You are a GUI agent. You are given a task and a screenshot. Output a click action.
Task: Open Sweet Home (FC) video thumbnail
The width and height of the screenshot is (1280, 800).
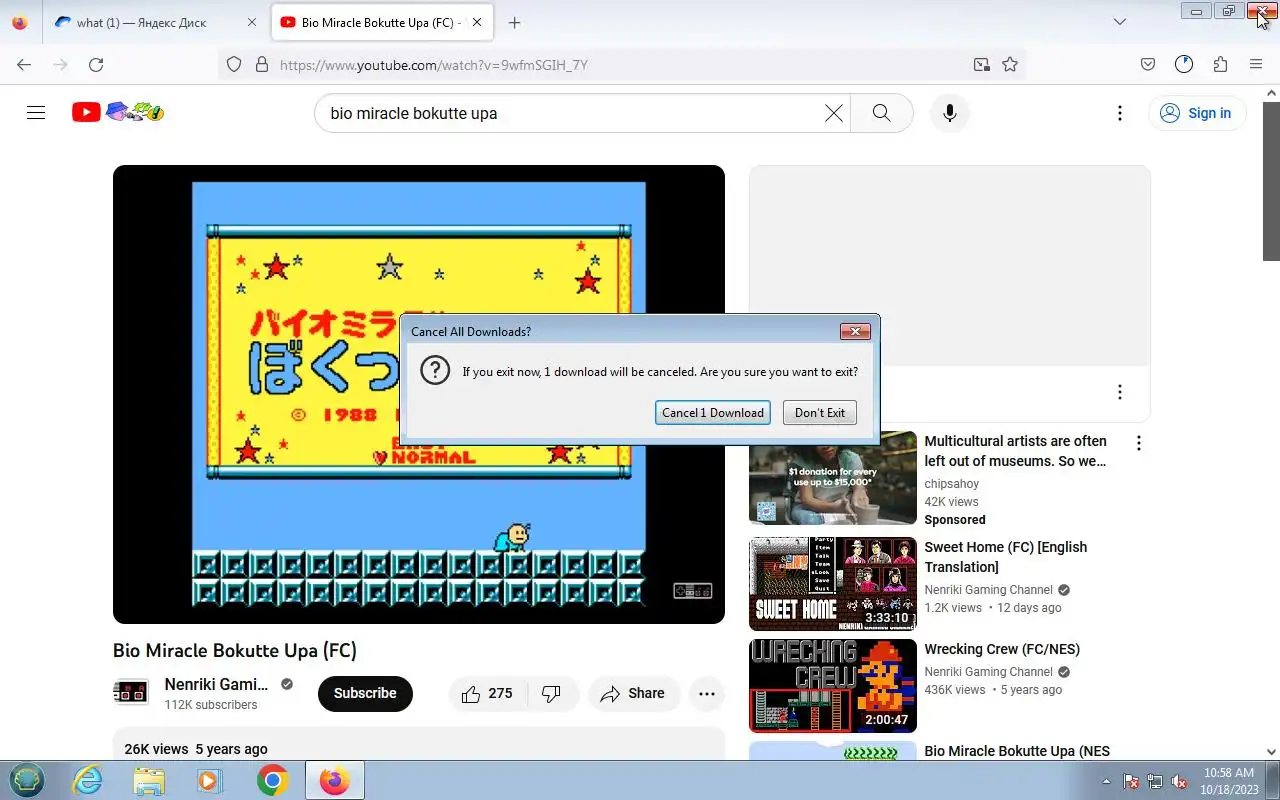click(833, 584)
